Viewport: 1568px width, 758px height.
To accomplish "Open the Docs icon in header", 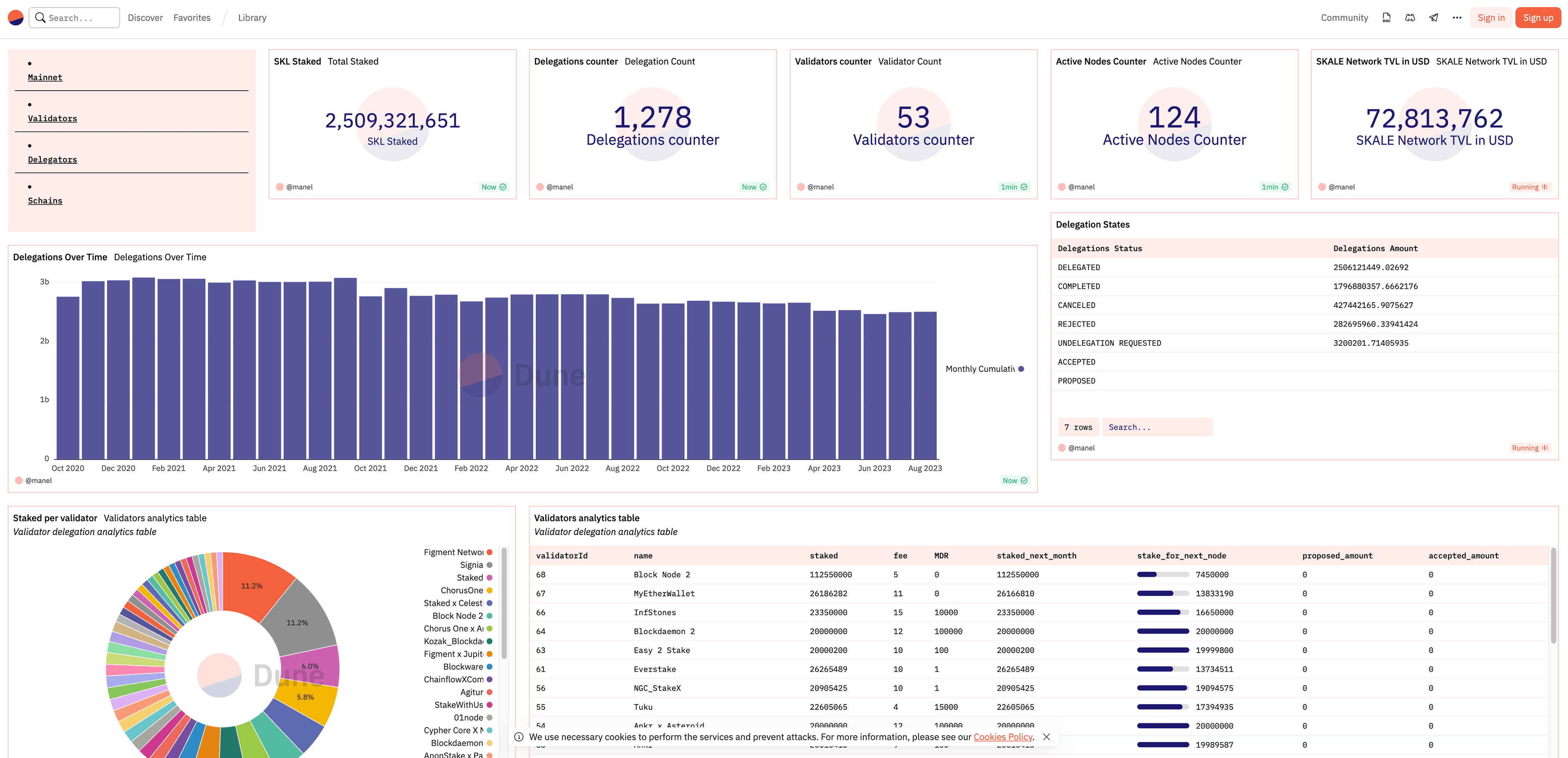I will [x=1386, y=18].
